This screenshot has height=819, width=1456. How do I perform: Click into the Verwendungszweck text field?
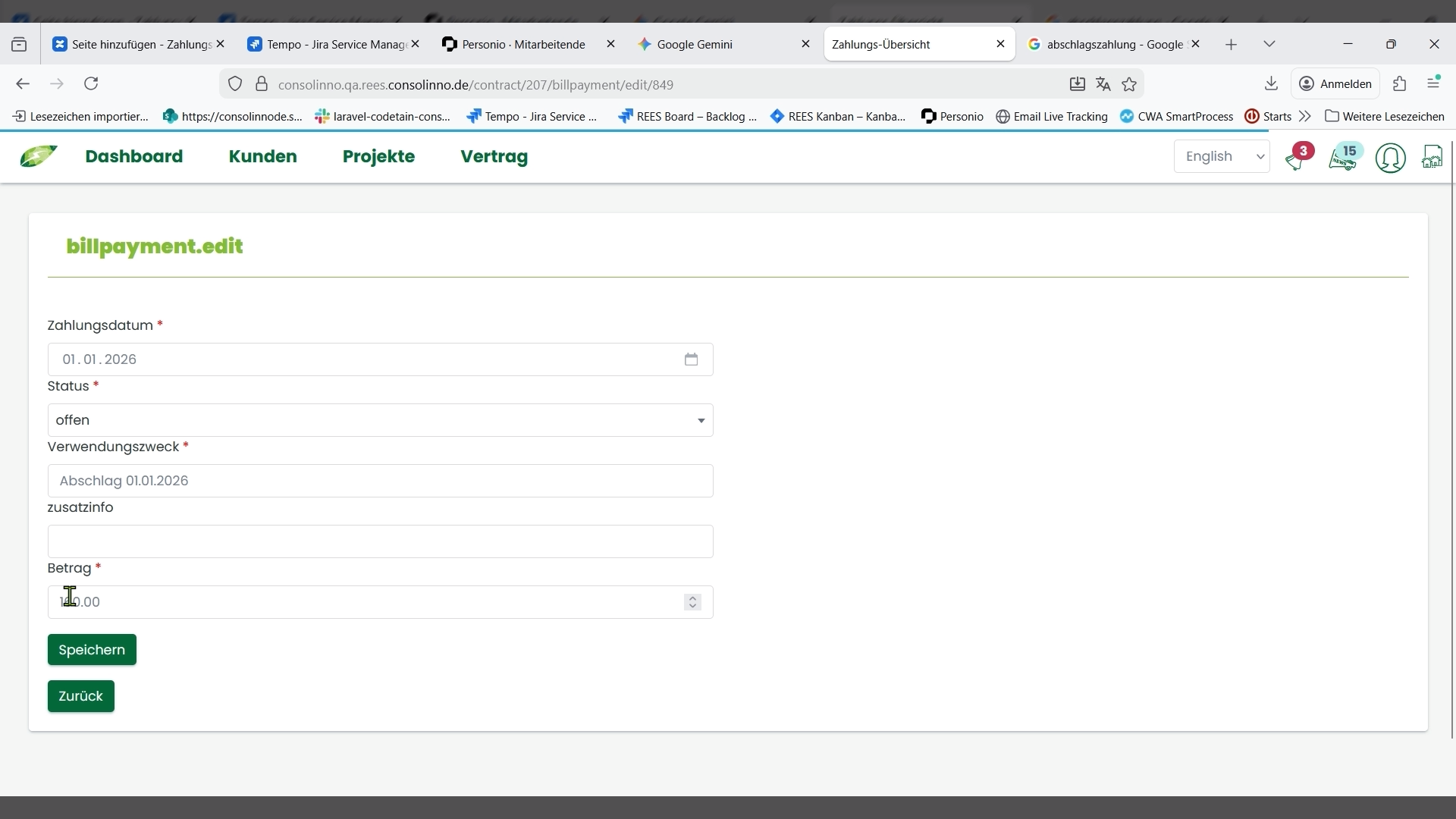(380, 481)
